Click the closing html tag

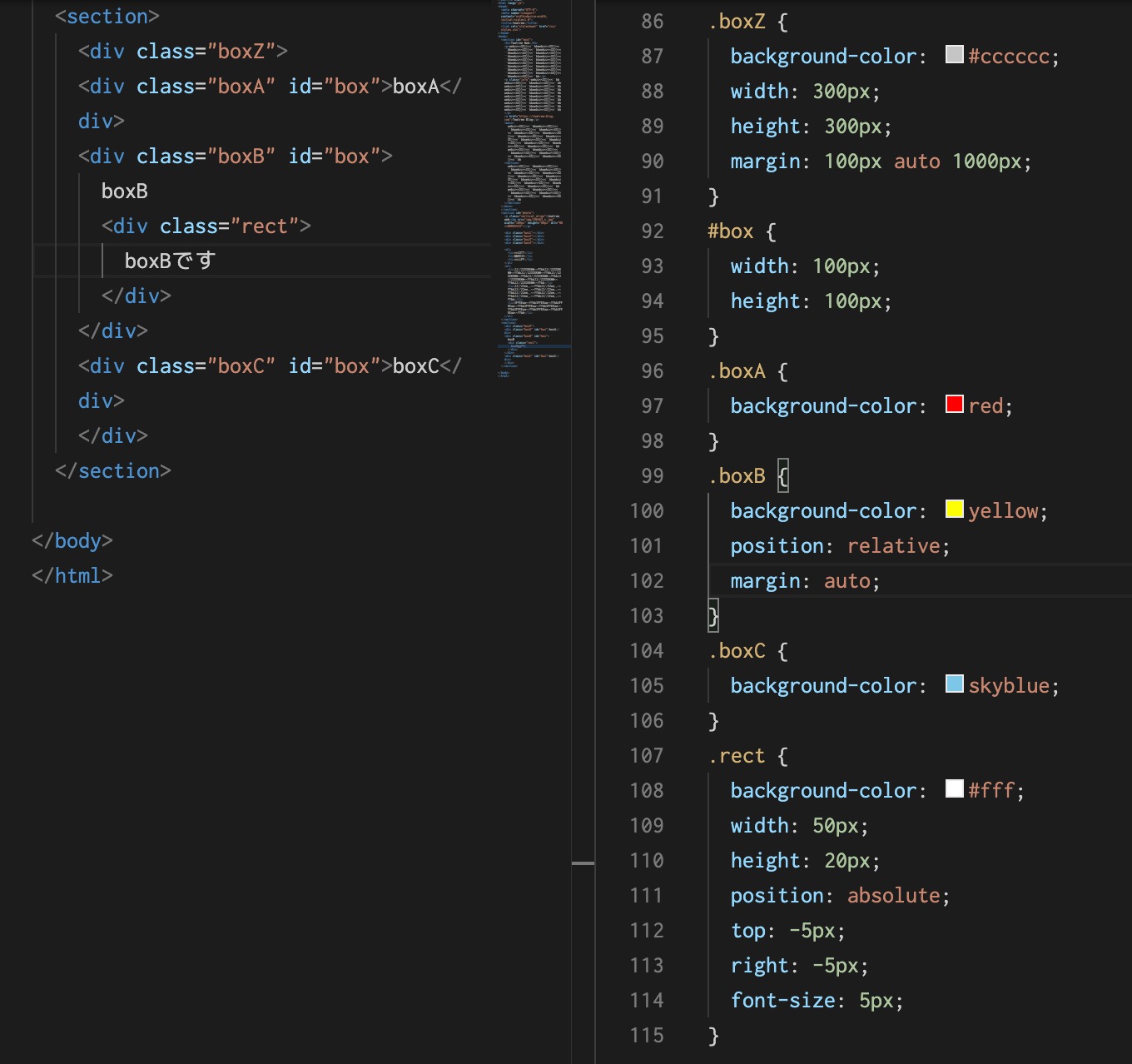pos(72,576)
